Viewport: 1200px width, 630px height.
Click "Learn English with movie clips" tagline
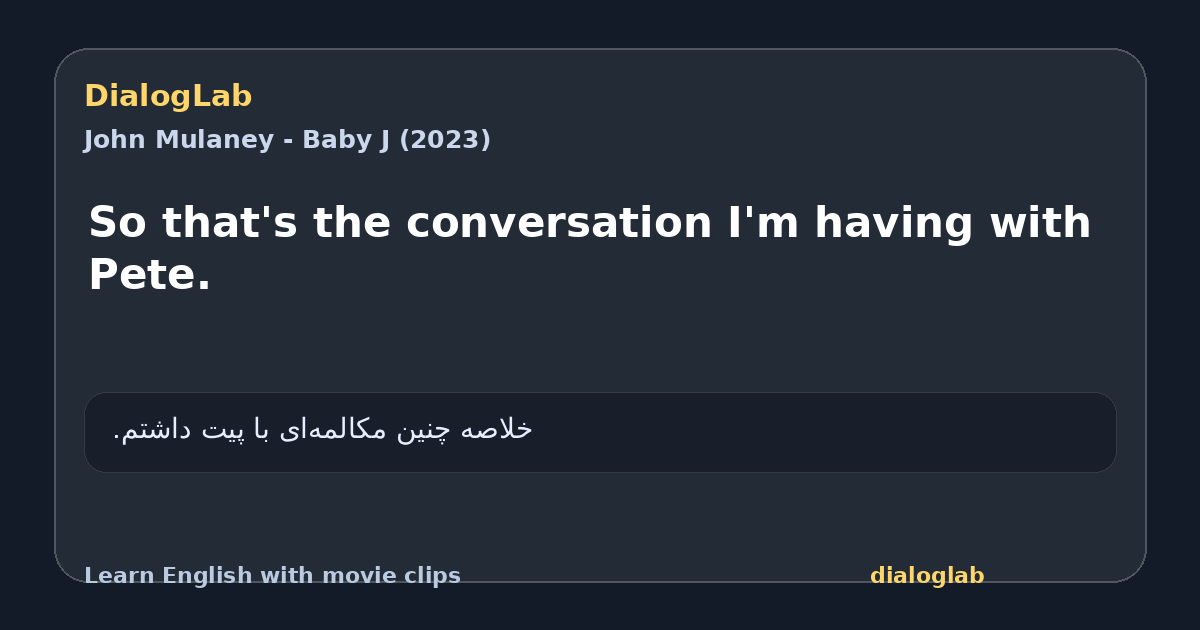pos(272,576)
